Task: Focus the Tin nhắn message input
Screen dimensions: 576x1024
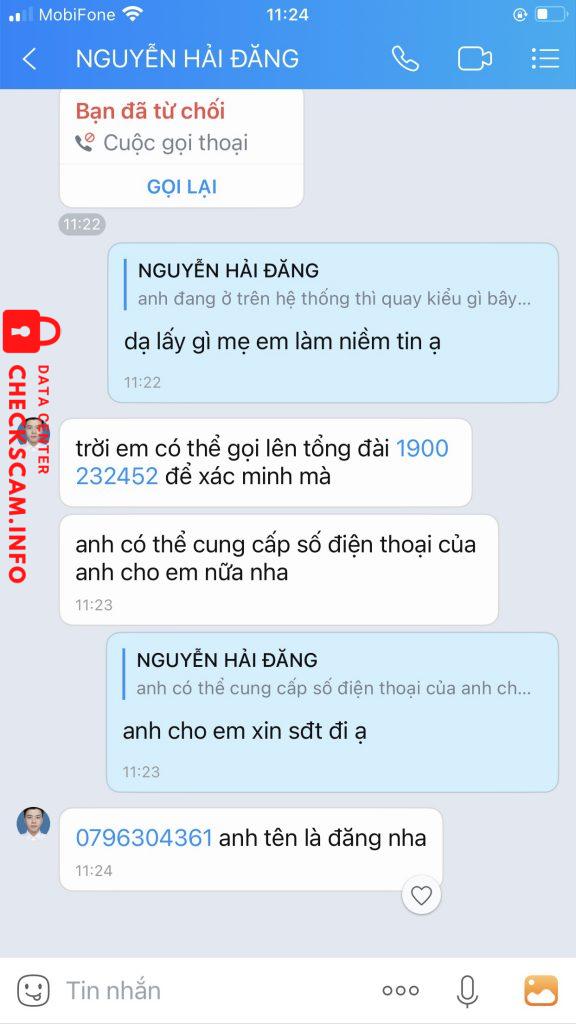Action: (216, 991)
